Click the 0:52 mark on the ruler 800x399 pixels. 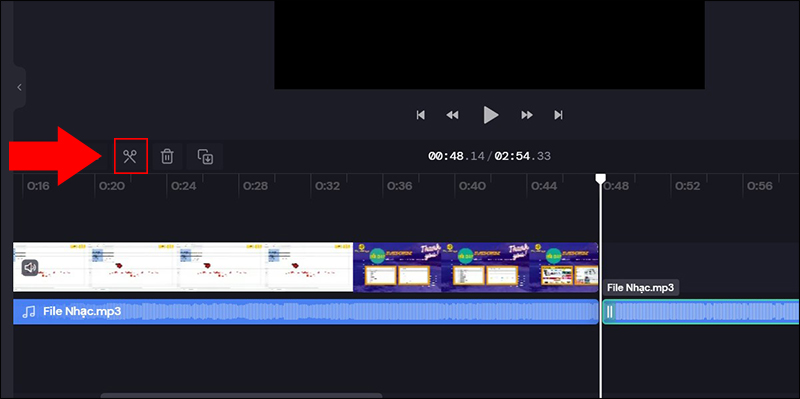coord(688,186)
